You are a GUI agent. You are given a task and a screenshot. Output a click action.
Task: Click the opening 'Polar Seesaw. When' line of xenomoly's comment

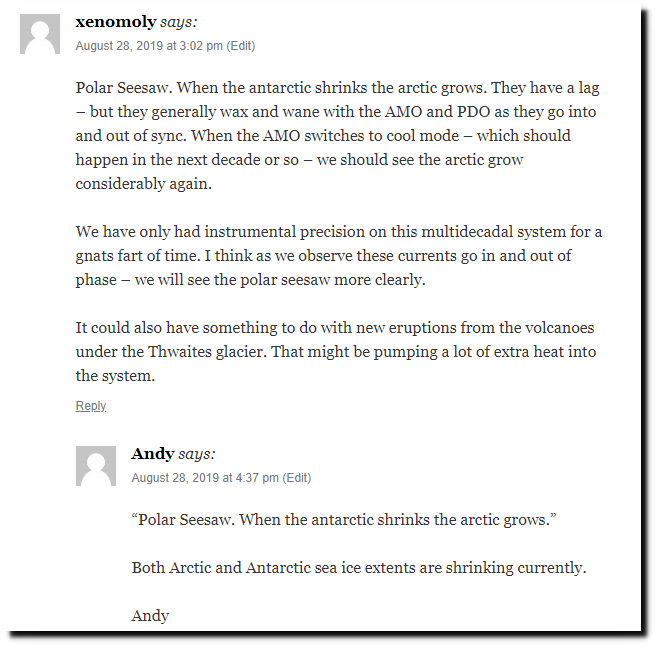tap(338, 88)
